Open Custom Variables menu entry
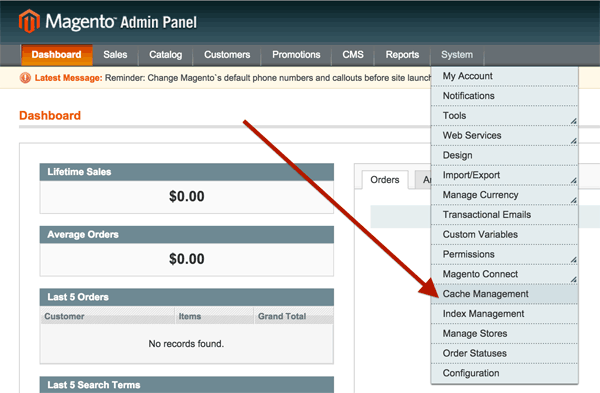 (x=504, y=235)
